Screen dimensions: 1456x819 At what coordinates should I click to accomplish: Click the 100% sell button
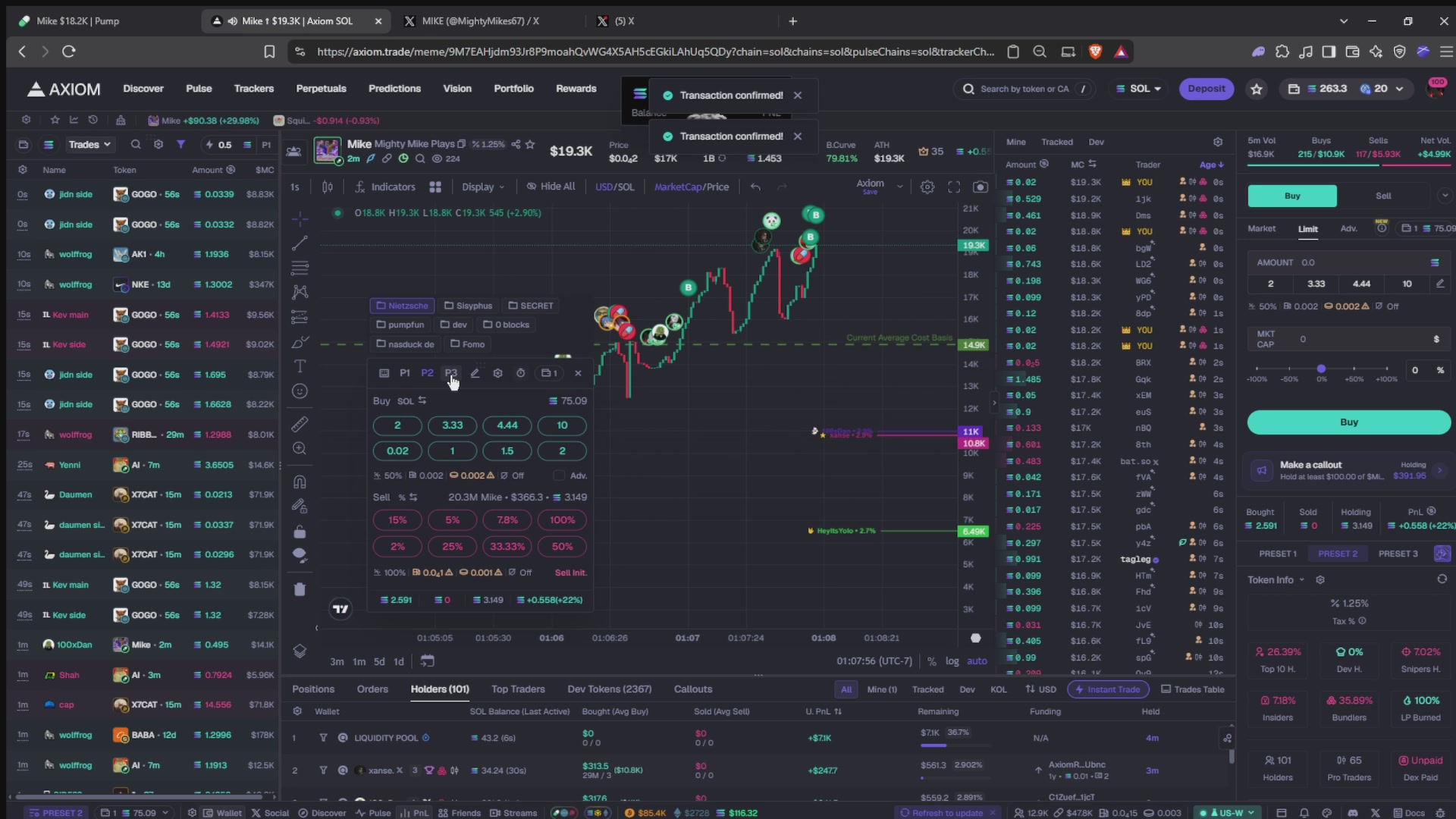[562, 520]
